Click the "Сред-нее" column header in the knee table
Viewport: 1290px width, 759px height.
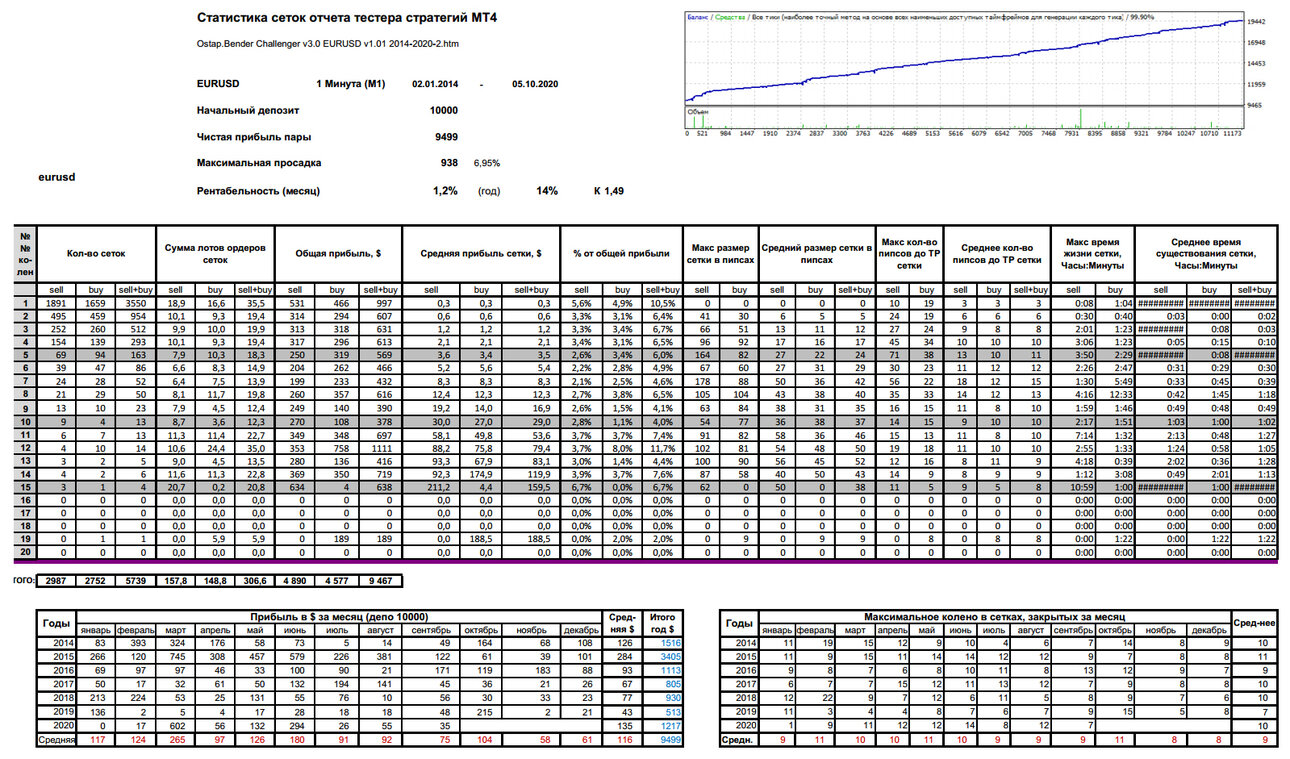pos(1255,622)
